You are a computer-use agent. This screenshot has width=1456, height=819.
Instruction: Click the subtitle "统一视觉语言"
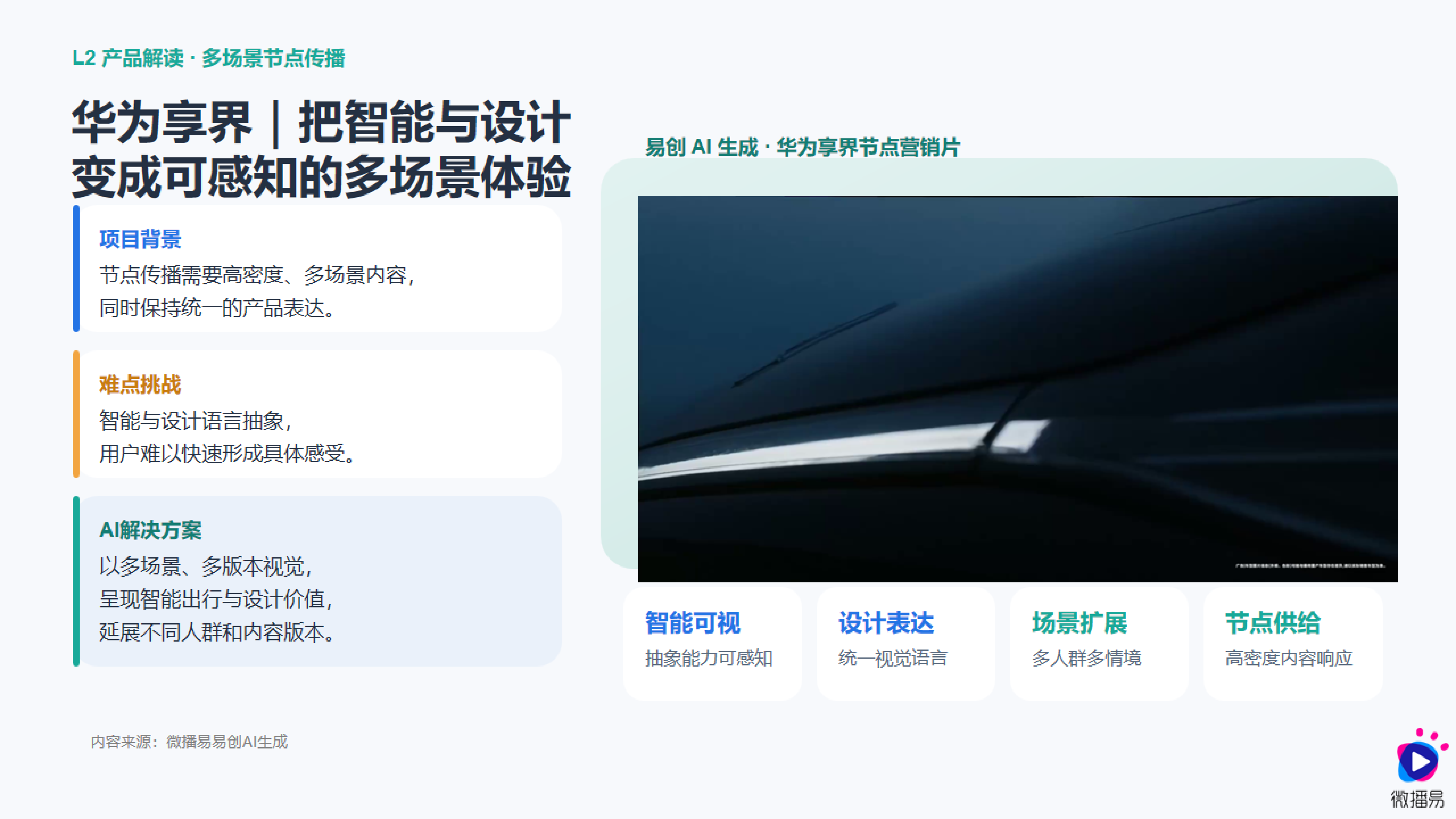click(x=893, y=659)
